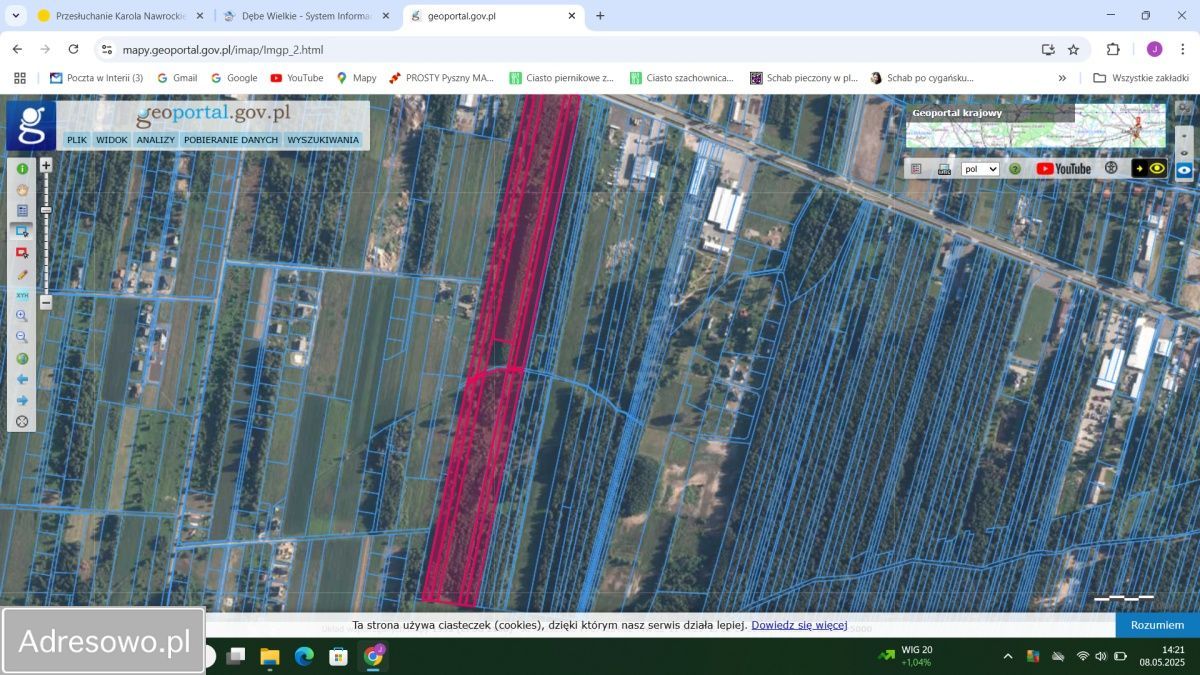The height and width of the screenshot is (675, 1200).
Task: Open a new browser tab
Action: click(x=600, y=16)
